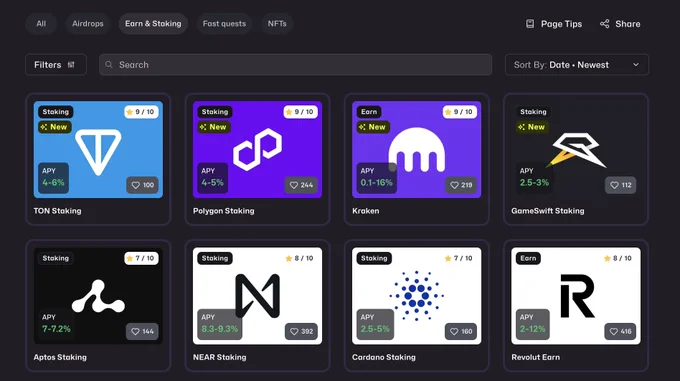
Task: Open the Filters panel
Action: pos(56,65)
